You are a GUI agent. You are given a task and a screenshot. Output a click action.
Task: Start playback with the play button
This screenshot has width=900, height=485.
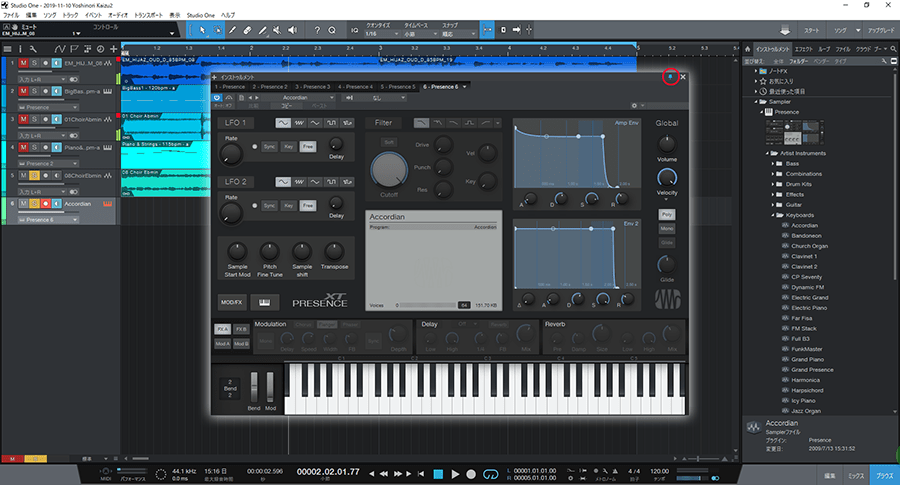[455, 474]
